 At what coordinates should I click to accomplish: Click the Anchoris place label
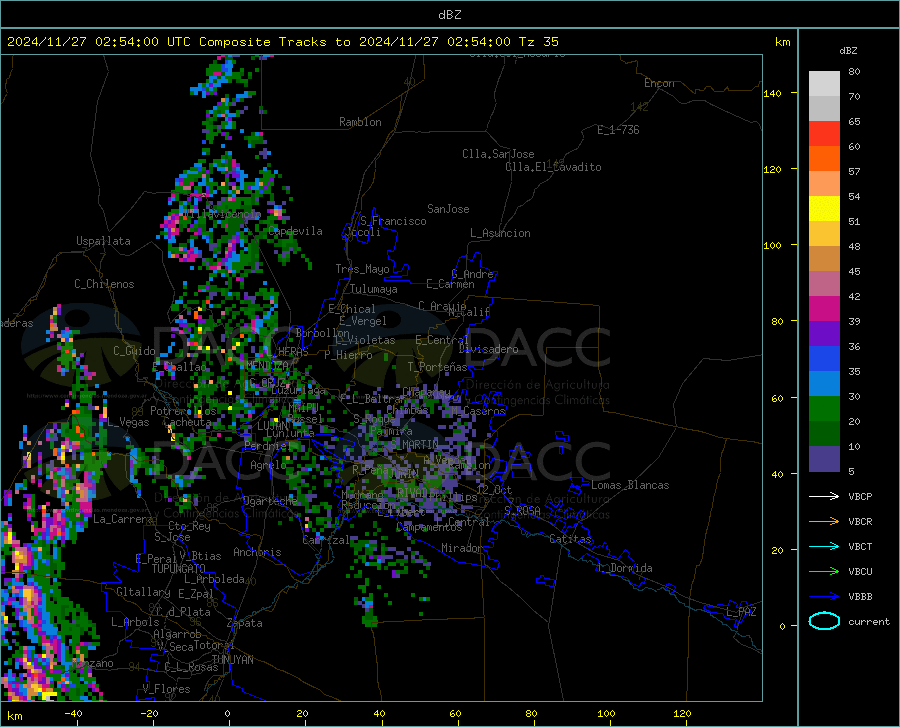[257, 553]
